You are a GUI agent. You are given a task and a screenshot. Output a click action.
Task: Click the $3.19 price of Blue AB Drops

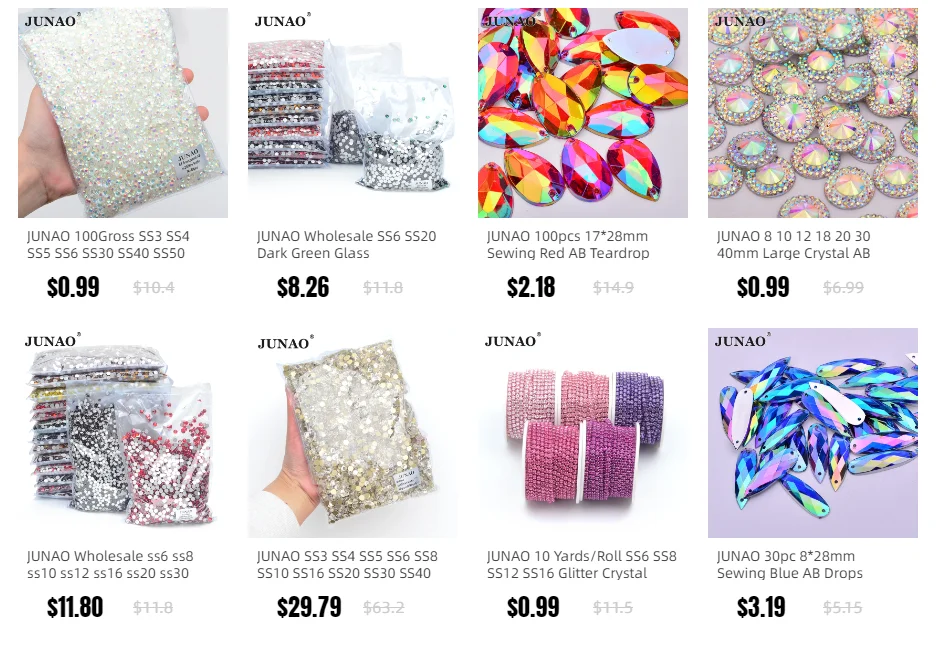[x=761, y=607]
